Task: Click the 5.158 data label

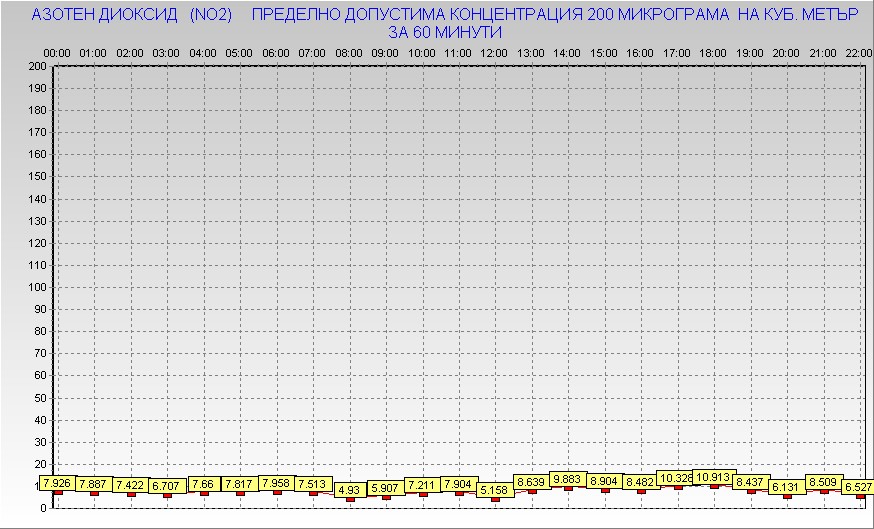Action: click(x=494, y=490)
